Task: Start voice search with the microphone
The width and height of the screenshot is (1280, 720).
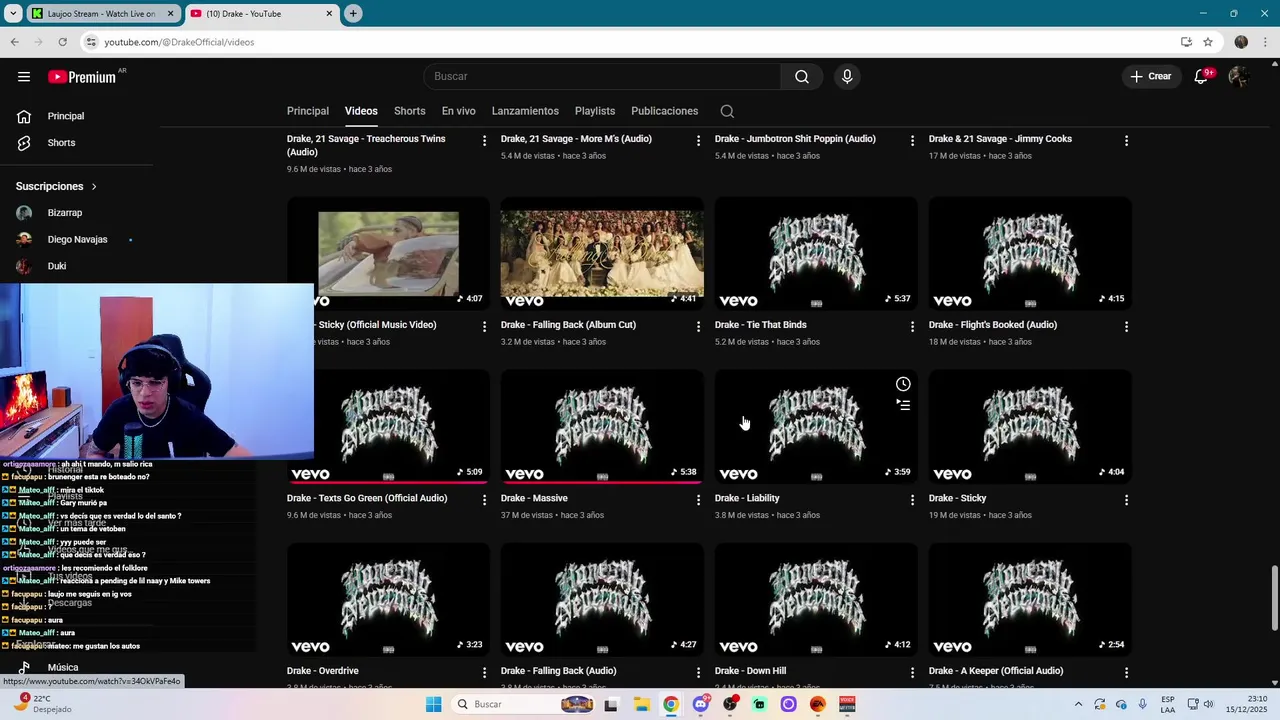Action: coord(847,77)
